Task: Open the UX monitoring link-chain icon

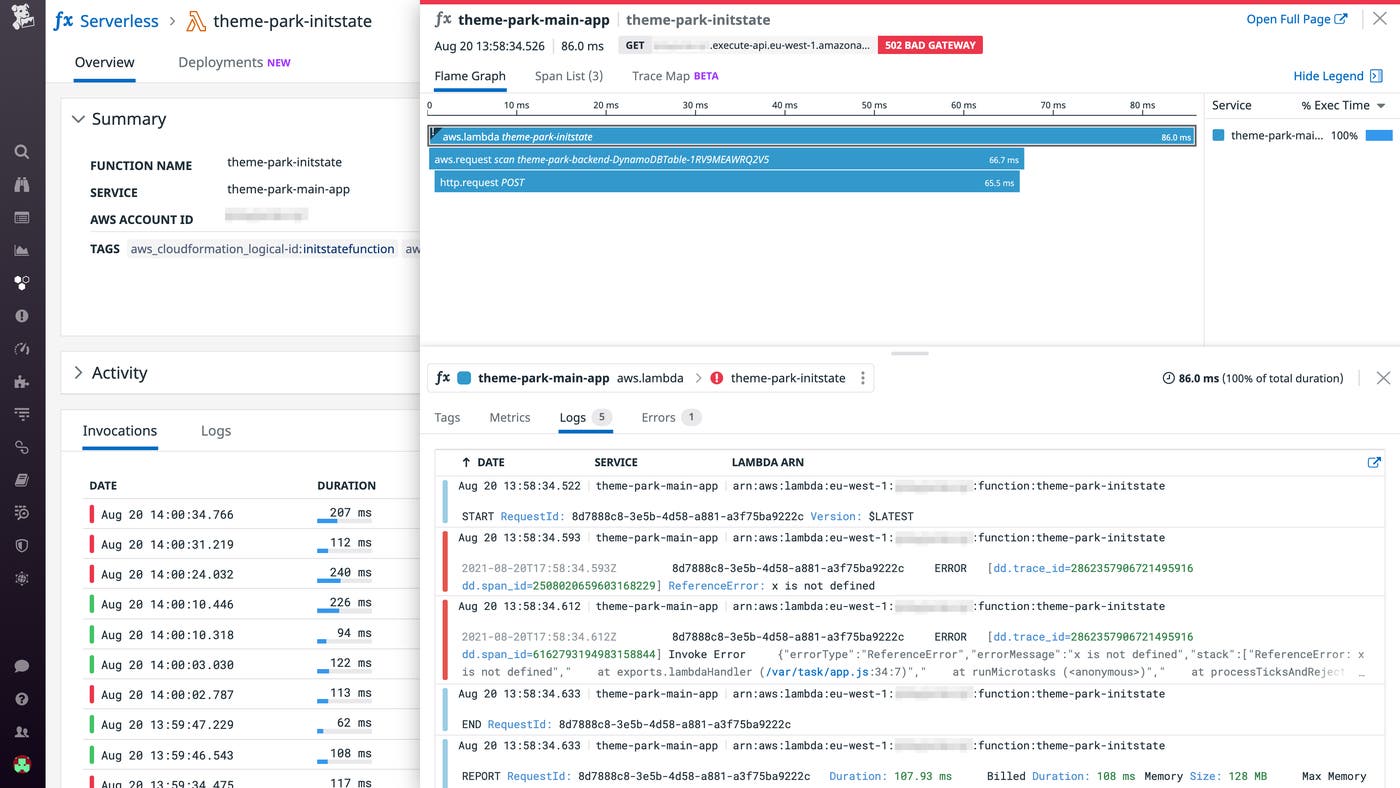Action: pyautogui.click(x=22, y=447)
